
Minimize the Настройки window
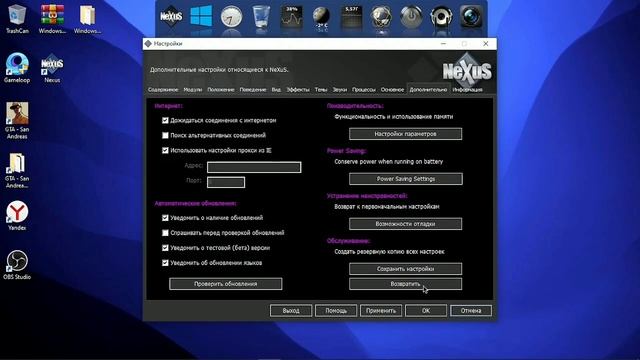444,44
